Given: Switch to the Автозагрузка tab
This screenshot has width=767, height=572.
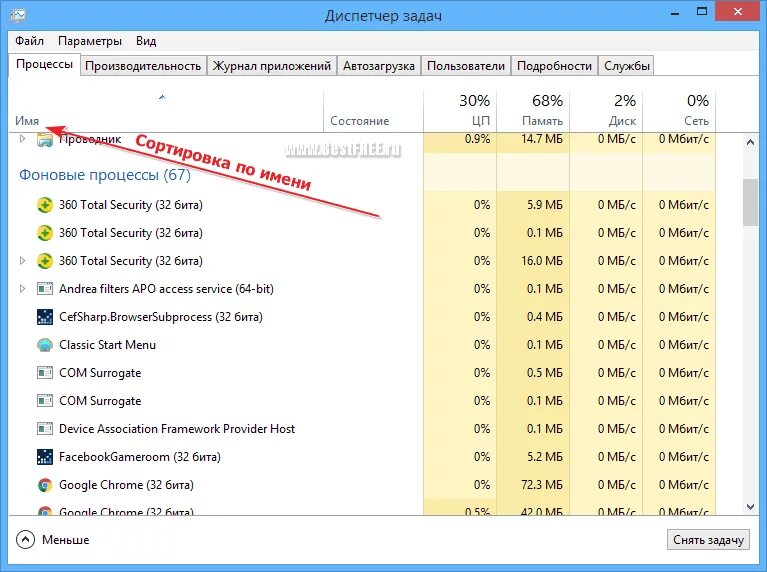Looking at the screenshot, I should tap(379, 66).
